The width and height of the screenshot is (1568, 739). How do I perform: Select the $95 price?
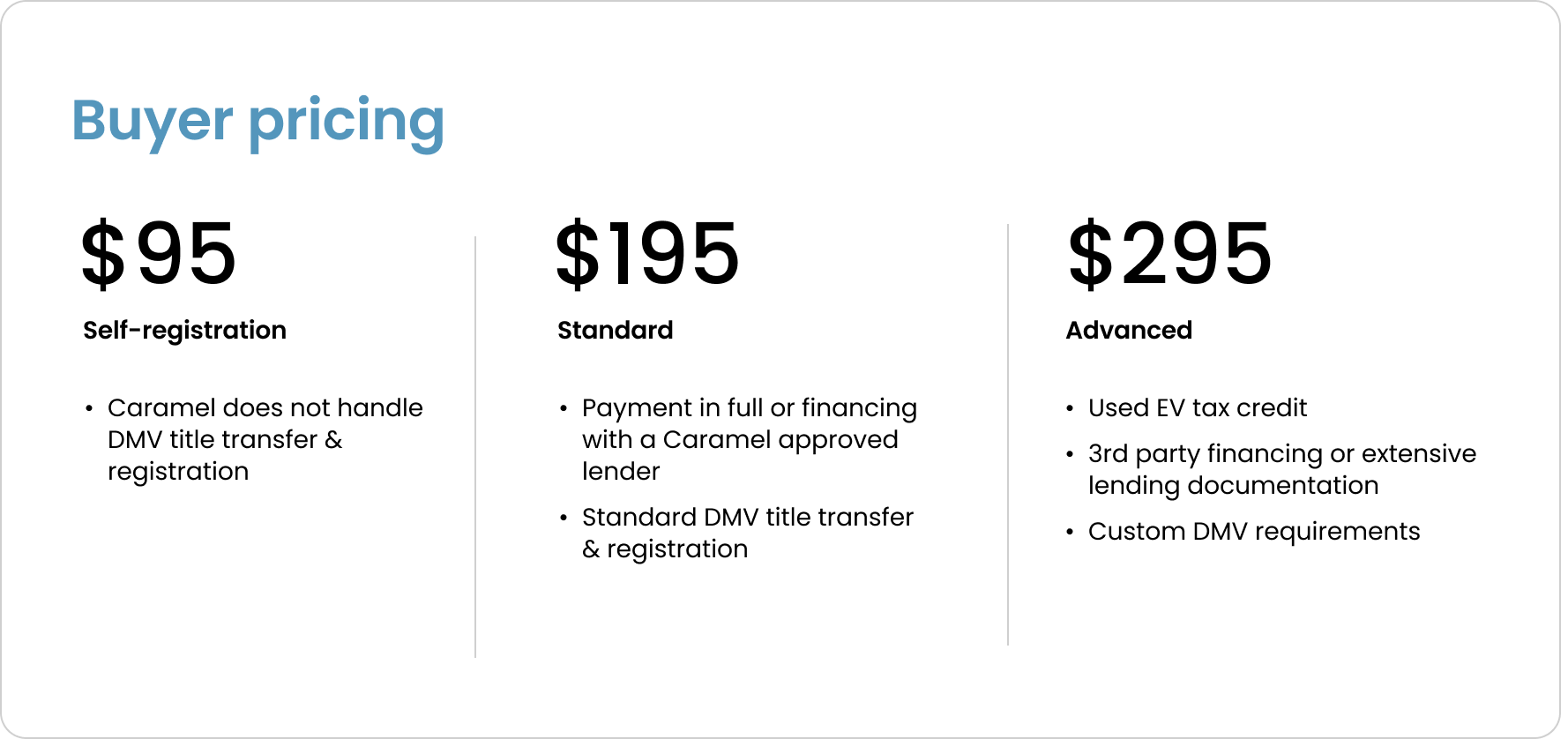(159, 254)
